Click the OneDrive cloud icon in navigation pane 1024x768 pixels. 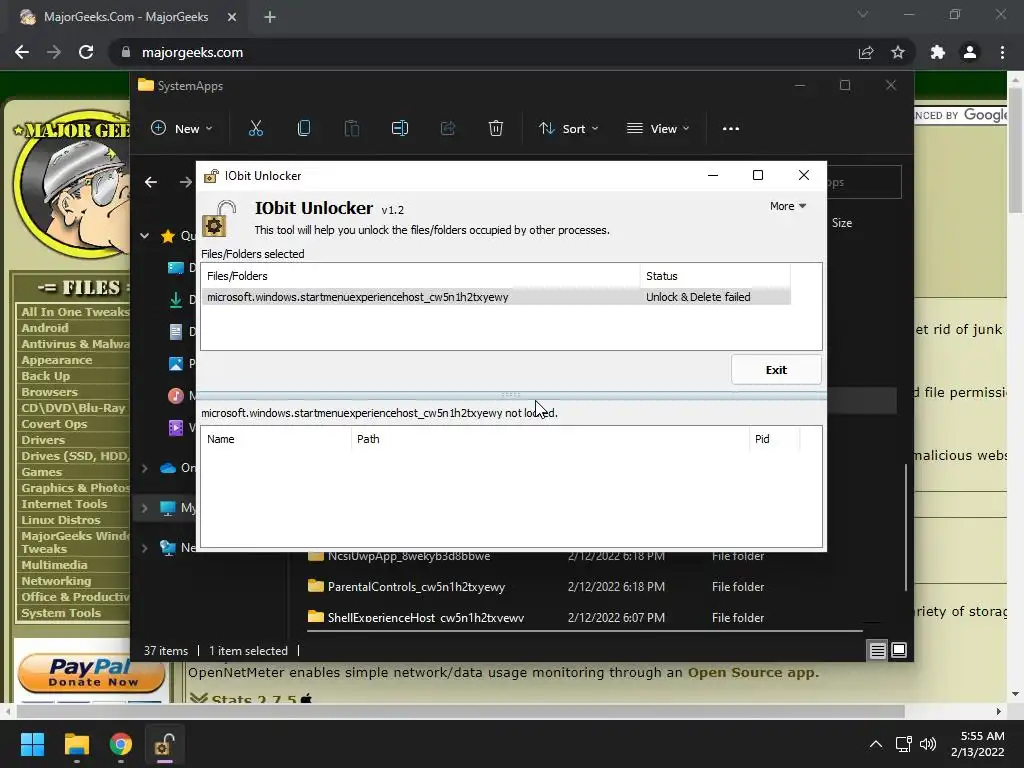[x=168, y=468]
